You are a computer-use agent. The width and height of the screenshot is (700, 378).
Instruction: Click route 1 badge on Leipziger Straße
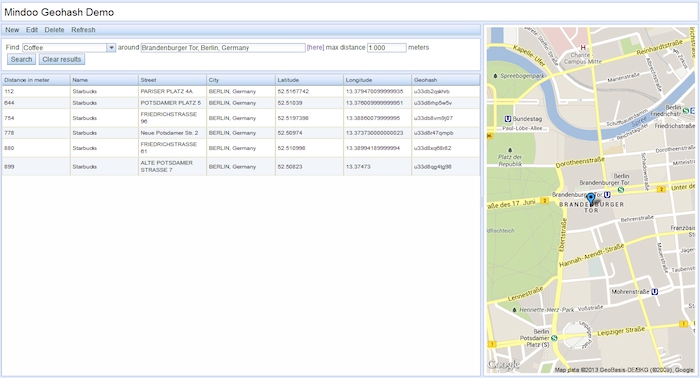click(x=683, y=324)
